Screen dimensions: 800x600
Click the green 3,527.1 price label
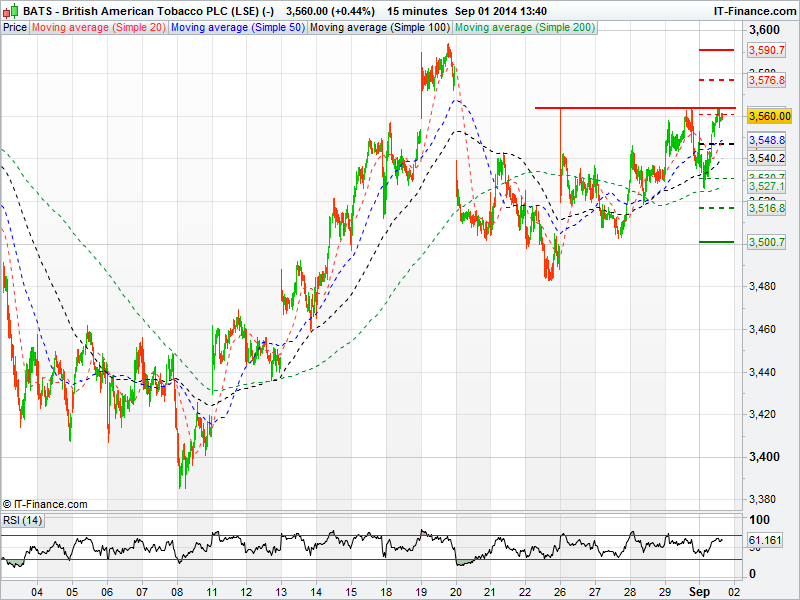[x=766, y=186]
